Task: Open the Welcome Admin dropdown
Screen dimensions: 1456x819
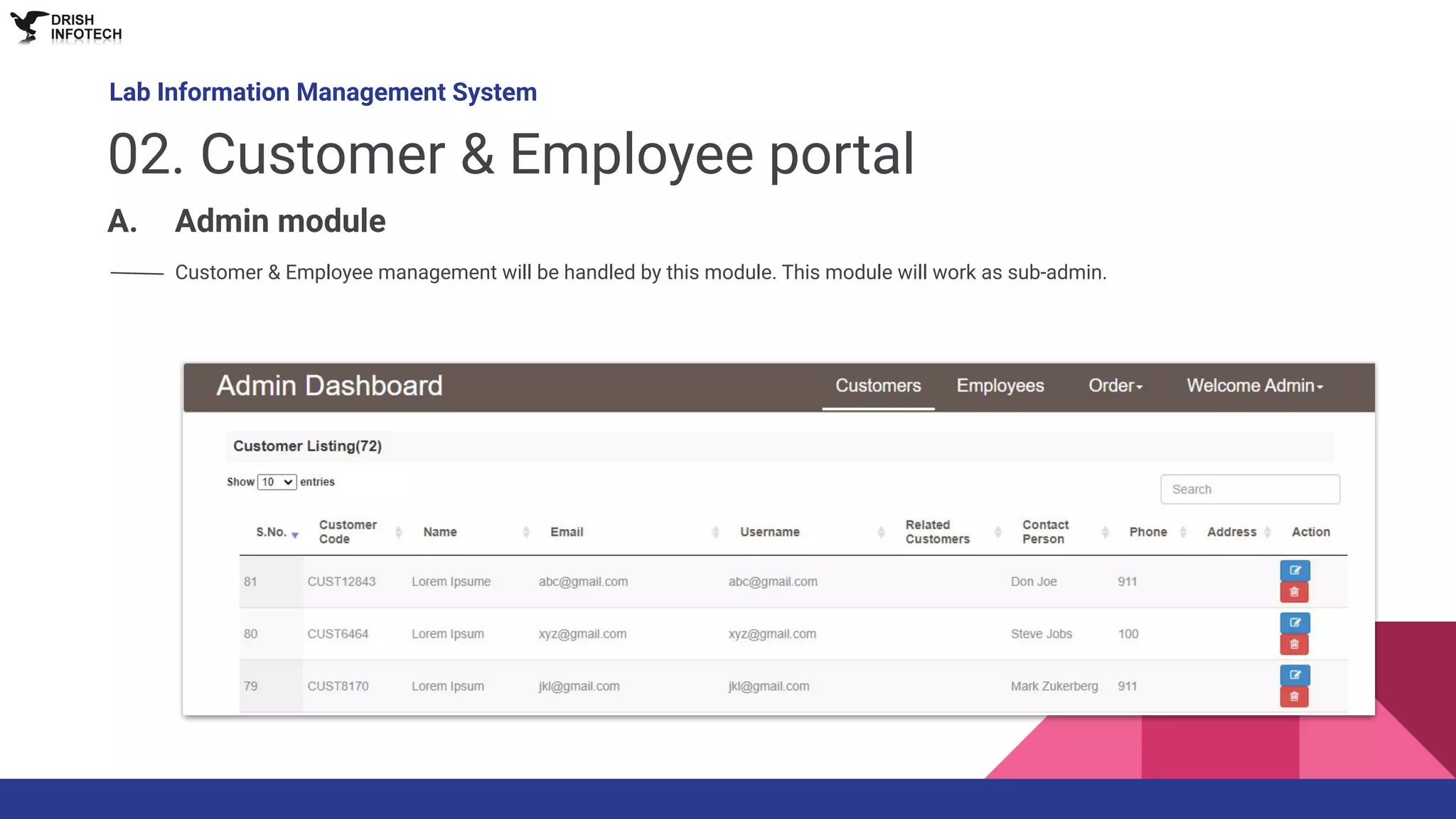Action: 1255,386
